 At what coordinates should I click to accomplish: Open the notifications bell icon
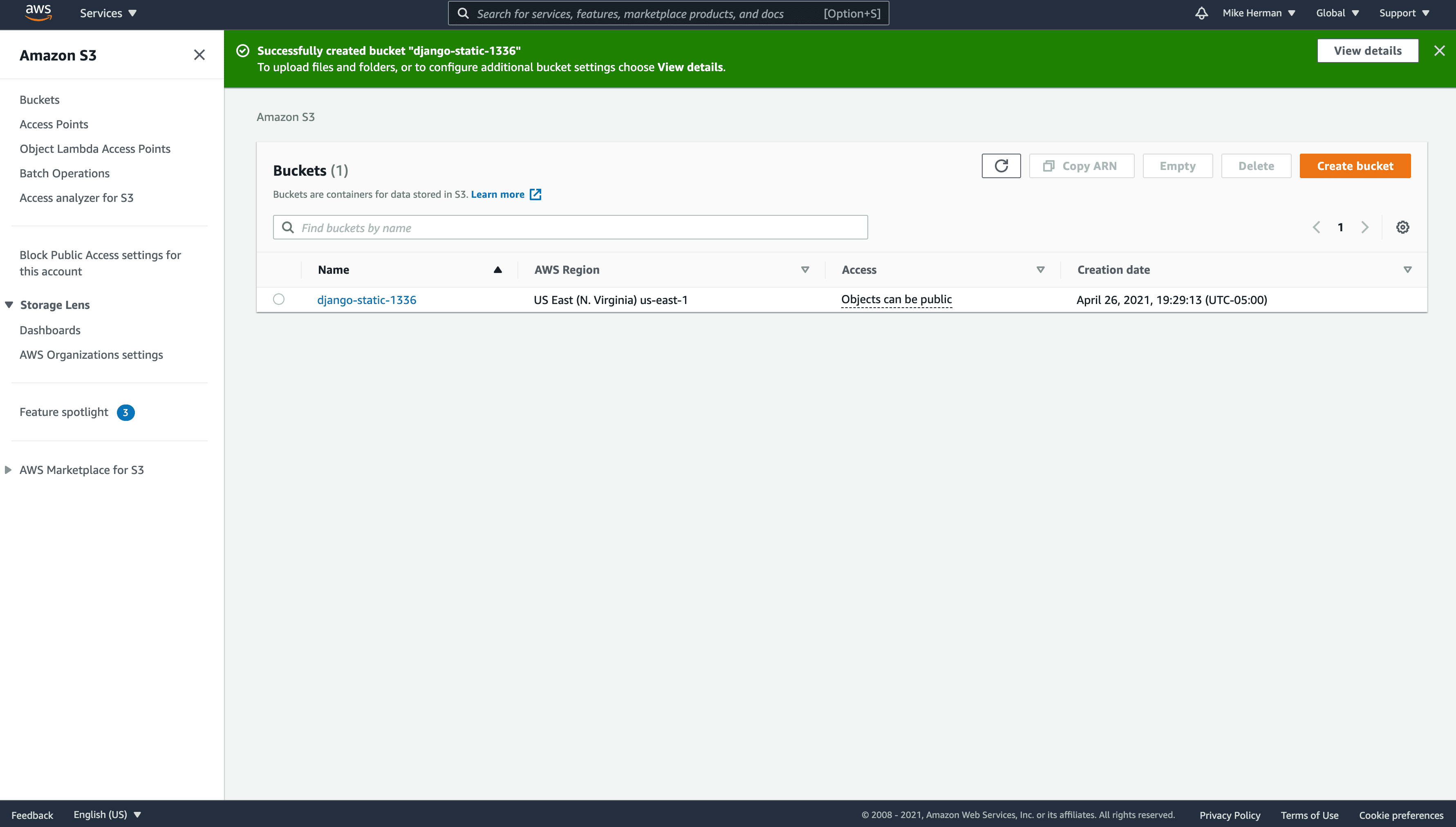coord(1201,13)
